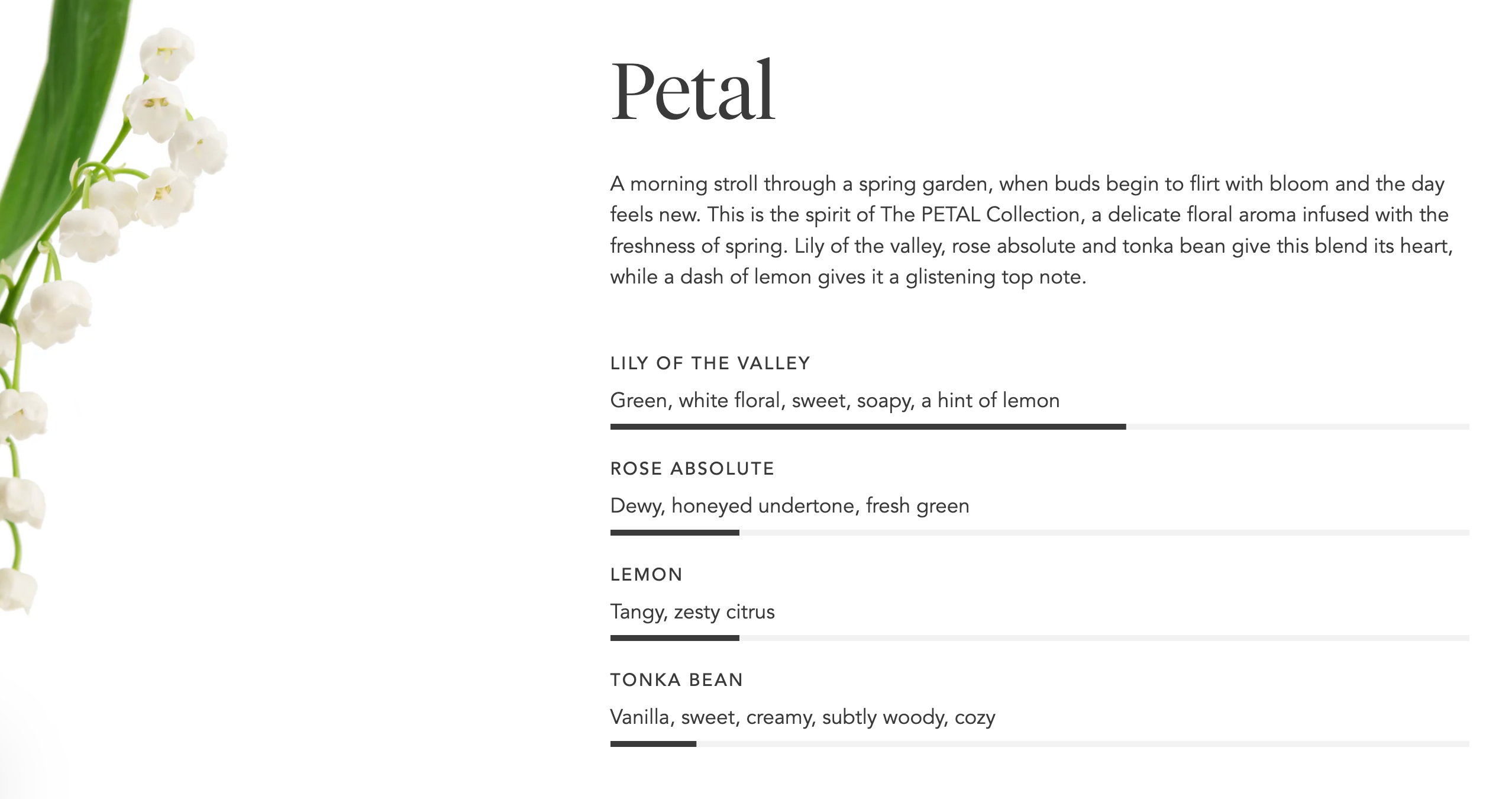Click the light empty track of Rose Absolute bar
Viewport: 1512px width, 799px height.
[x=1104, y=533]
